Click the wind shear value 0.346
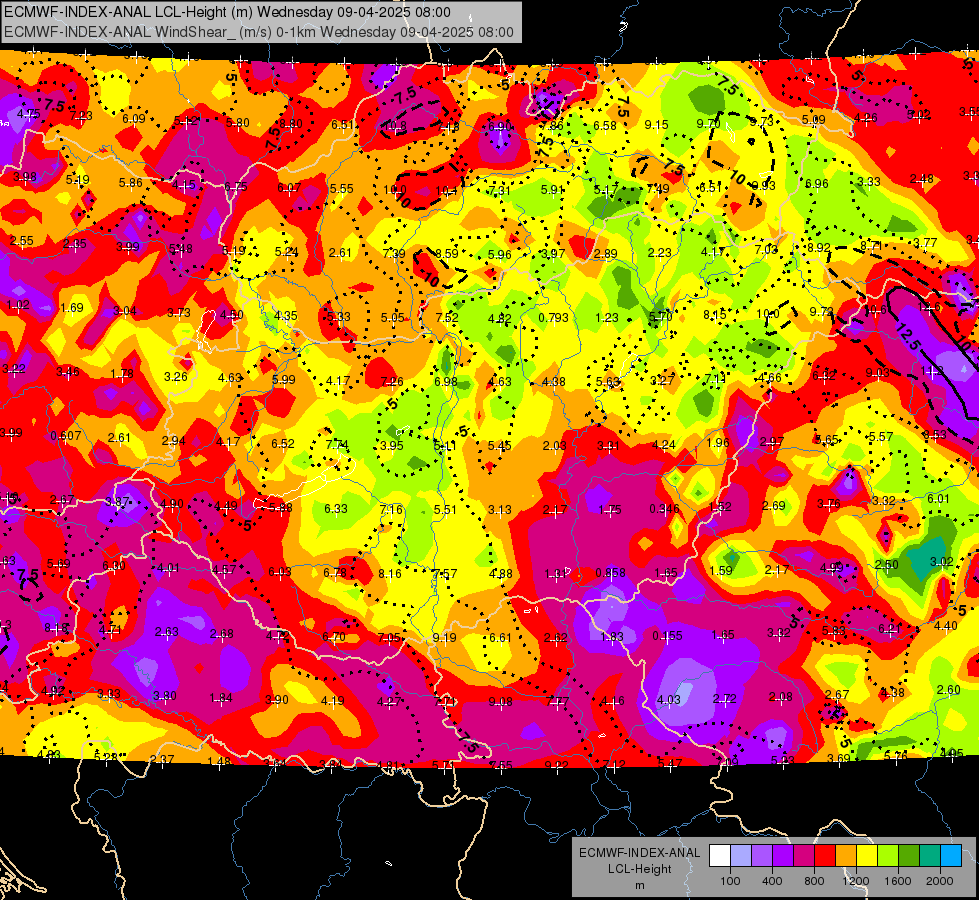 pyautogui.click(x=664, y=509)
